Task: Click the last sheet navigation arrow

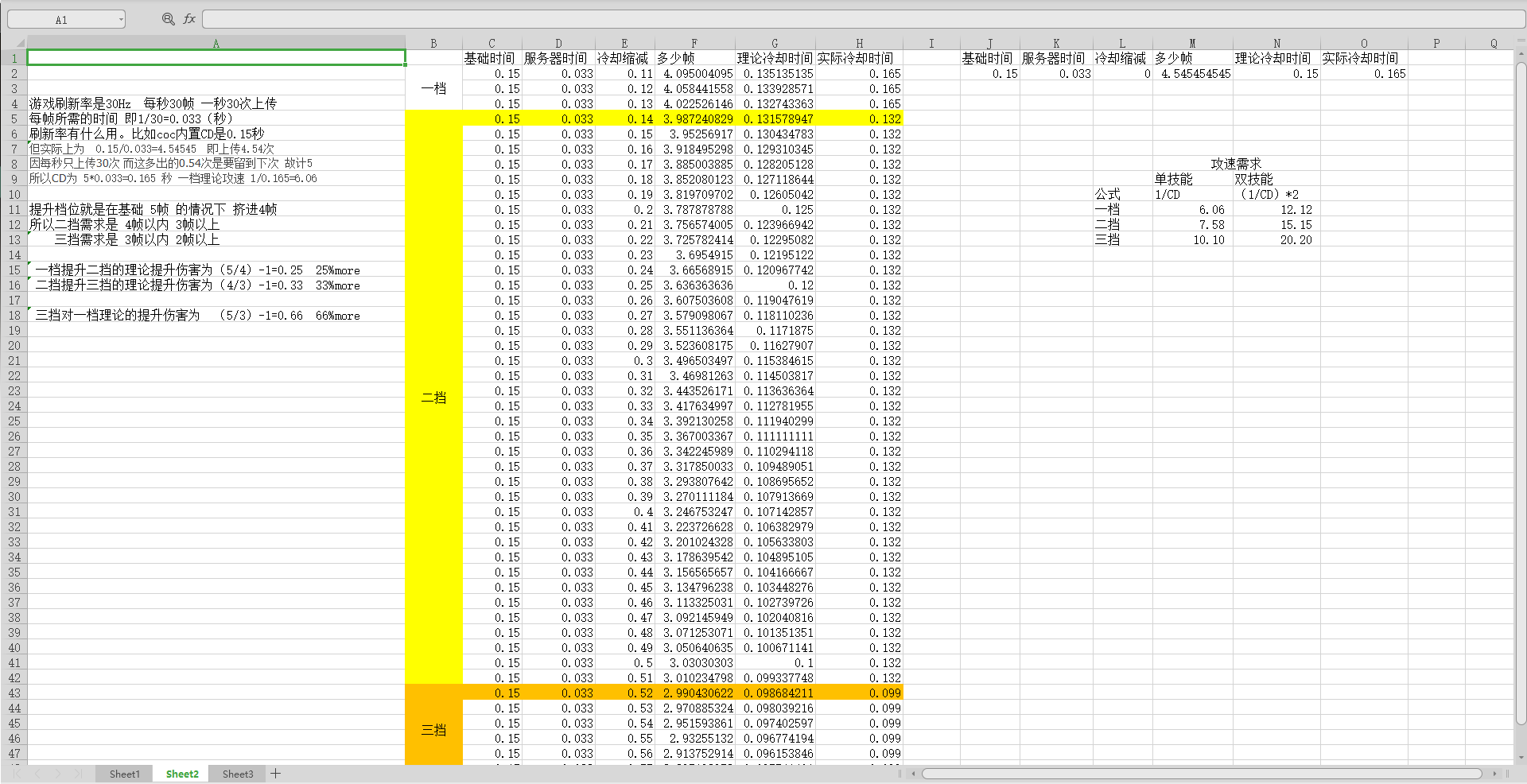Action: click(x=77, y=774)
